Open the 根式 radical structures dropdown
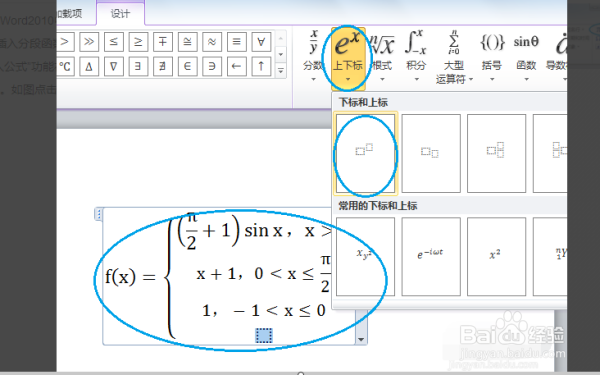The image size is (600, 375). [382, 56]
